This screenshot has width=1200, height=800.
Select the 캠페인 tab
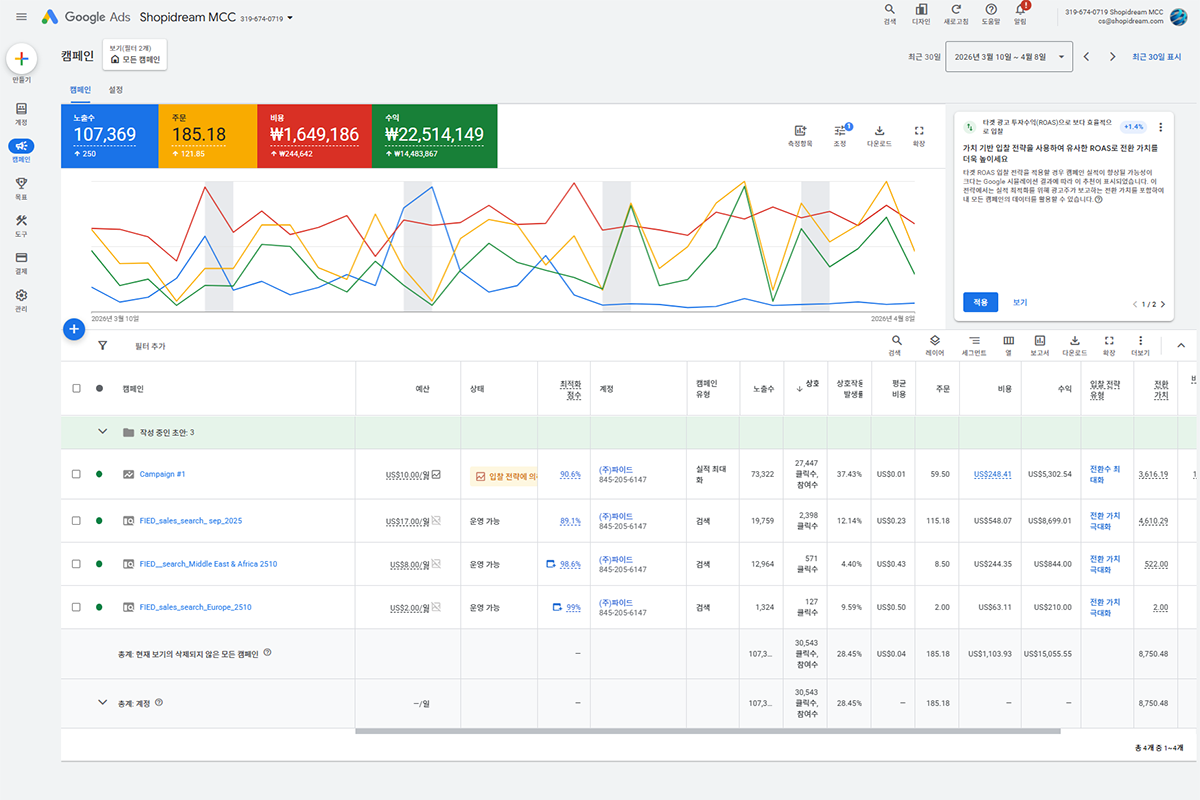point(80,90)
